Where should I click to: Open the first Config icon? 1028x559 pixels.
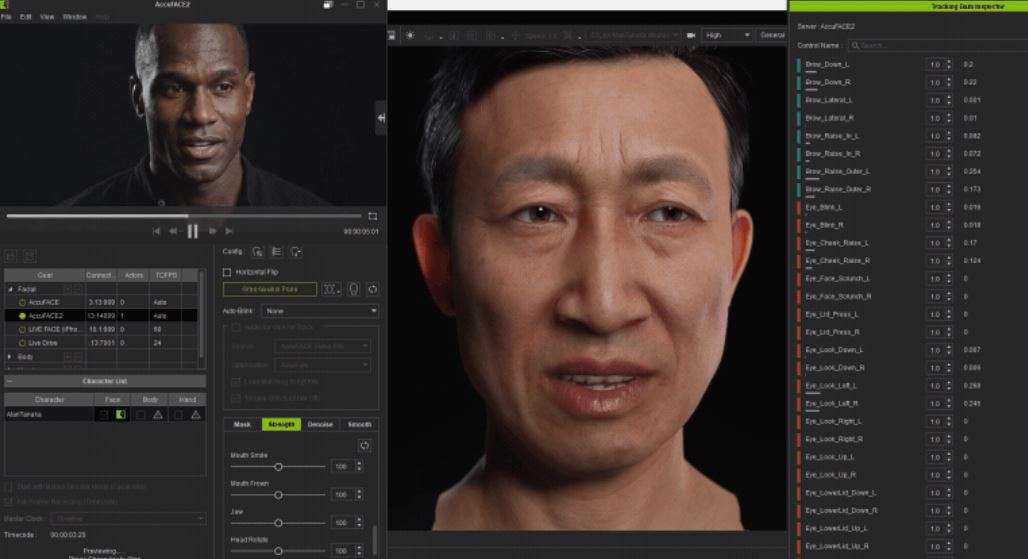(258, 252)
